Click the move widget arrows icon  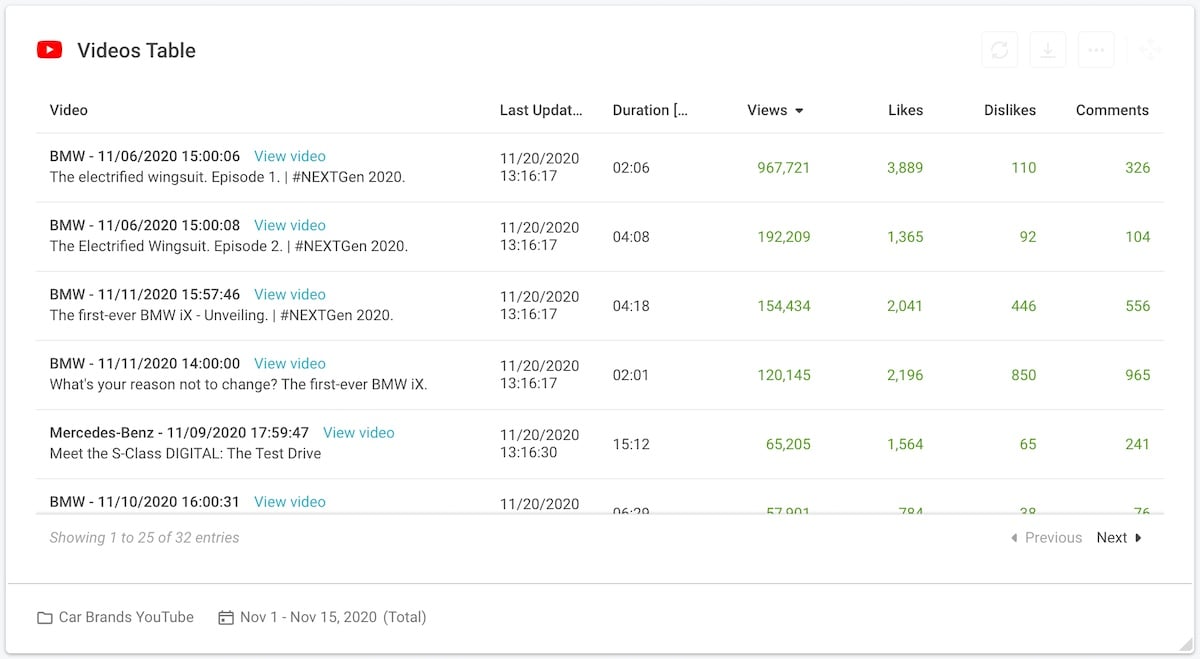(x=1150, y=50)
